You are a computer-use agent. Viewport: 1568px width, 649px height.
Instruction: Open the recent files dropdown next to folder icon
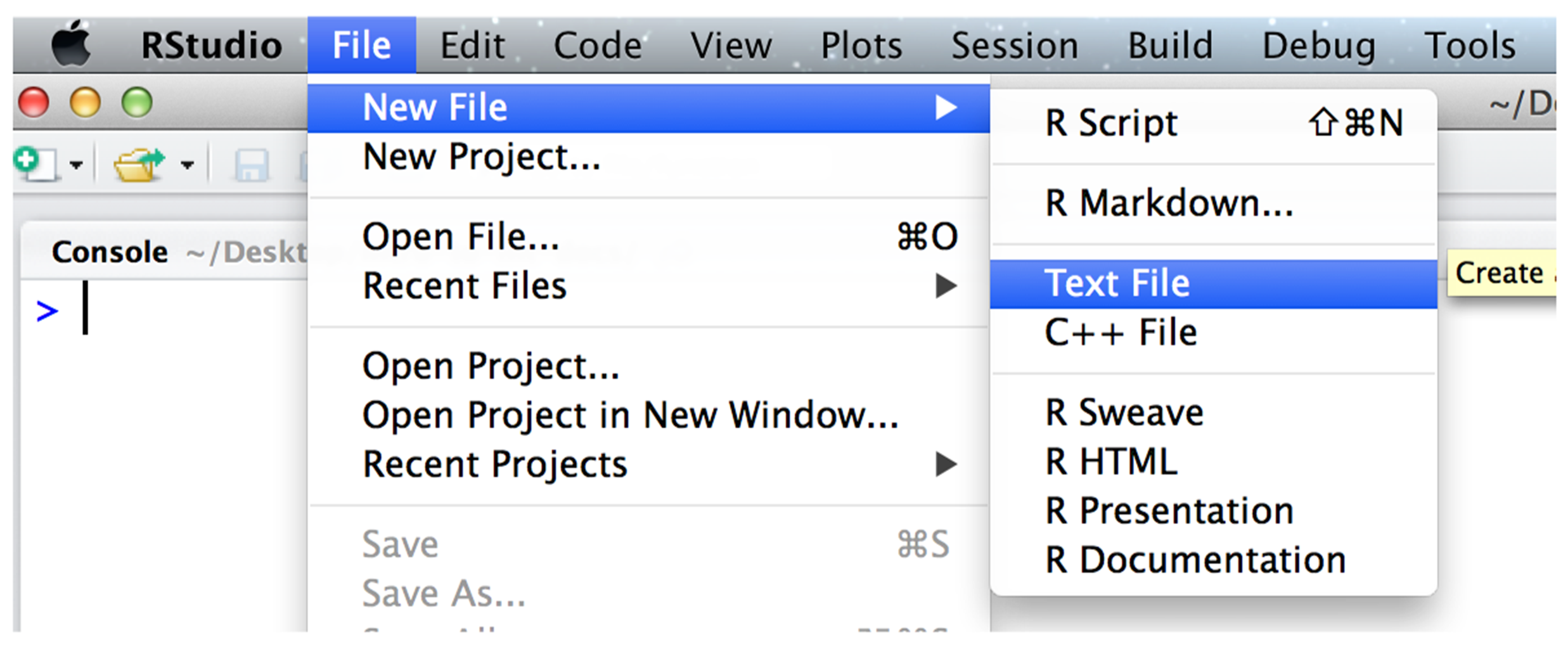tap(188, 166)
